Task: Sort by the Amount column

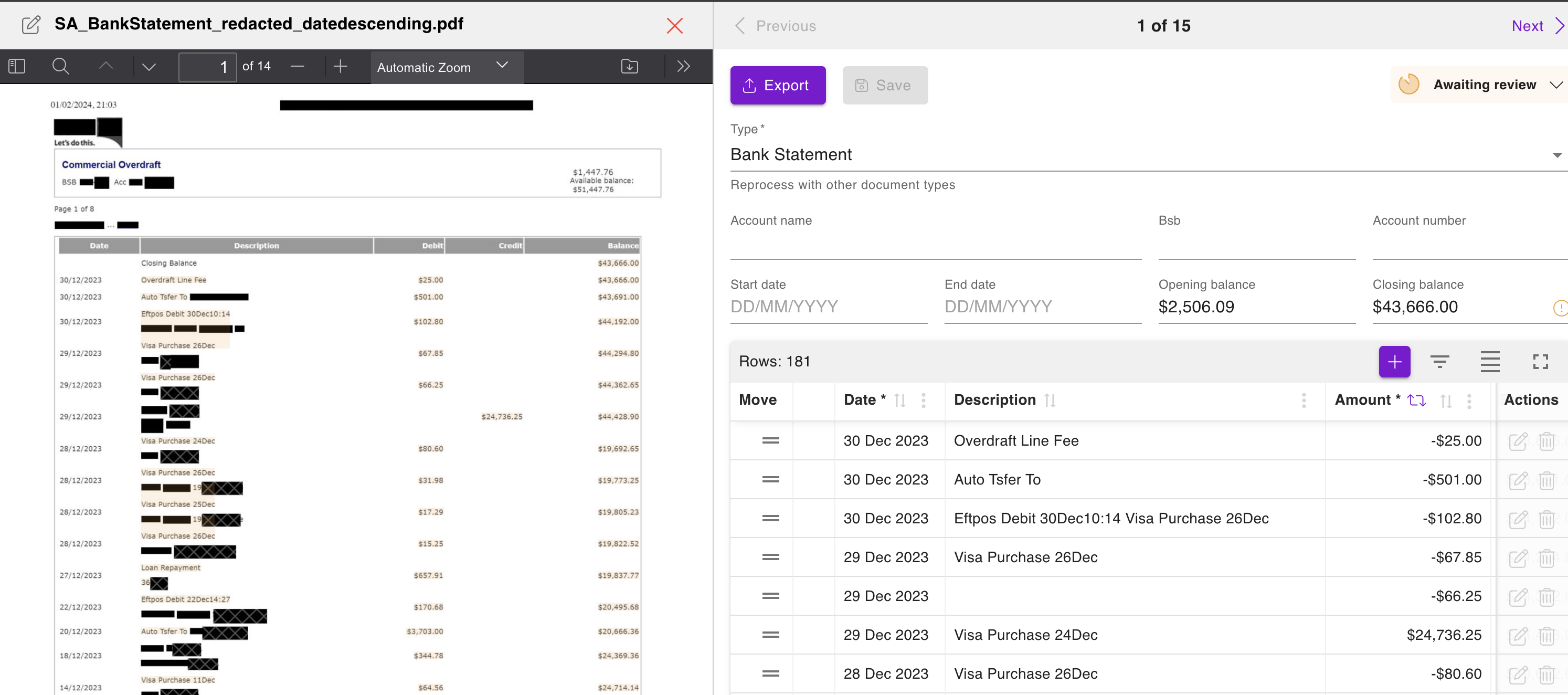Action: coord(1446,401)
